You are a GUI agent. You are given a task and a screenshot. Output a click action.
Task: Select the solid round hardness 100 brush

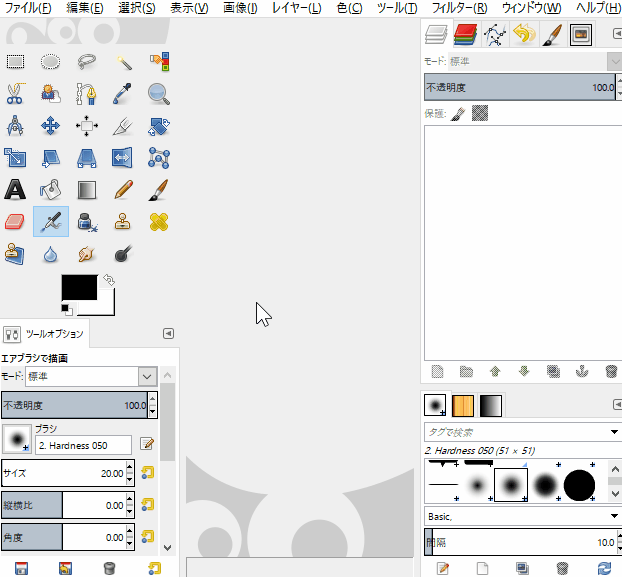tap(580, 485)
